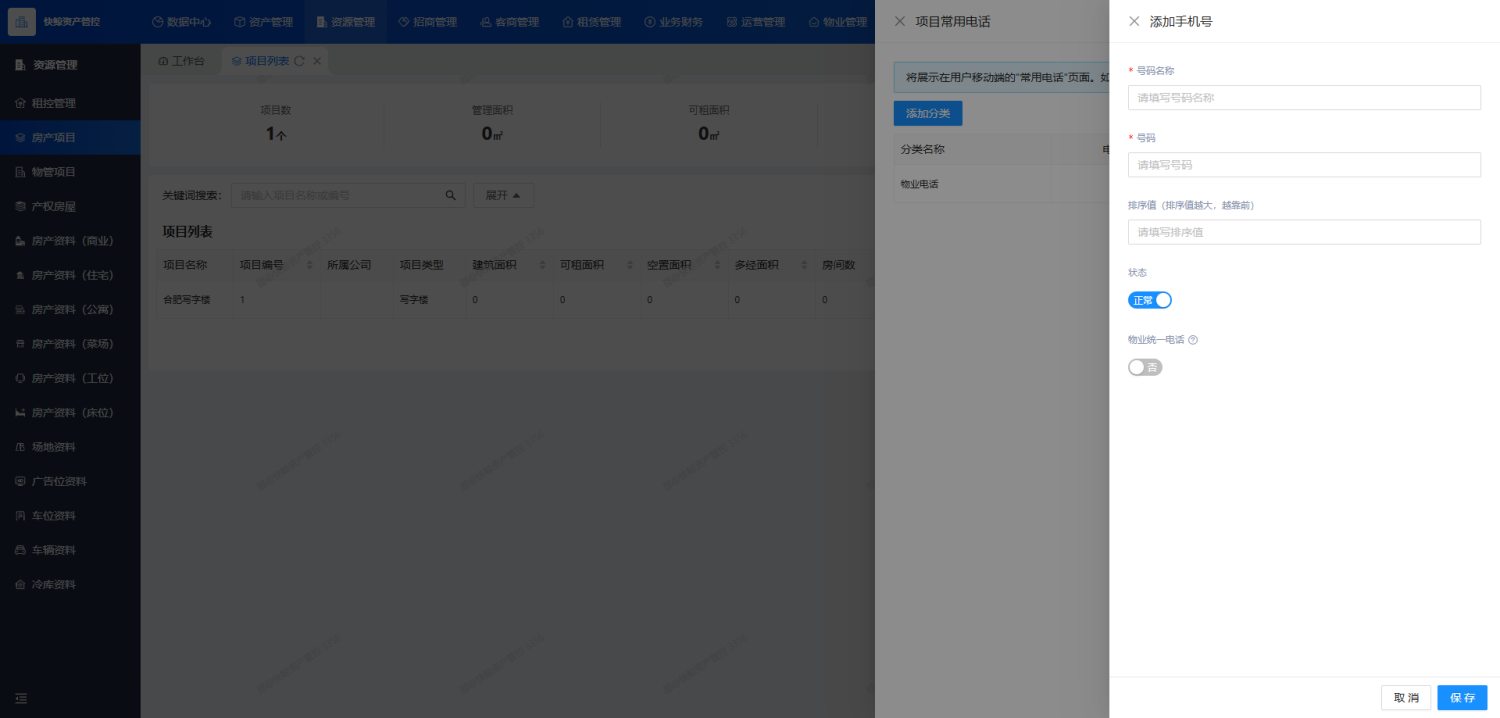Click the search magnifier in keyword field
Image resolution: width=1500 pixels, height=718 pixels.
click(451, 195)
